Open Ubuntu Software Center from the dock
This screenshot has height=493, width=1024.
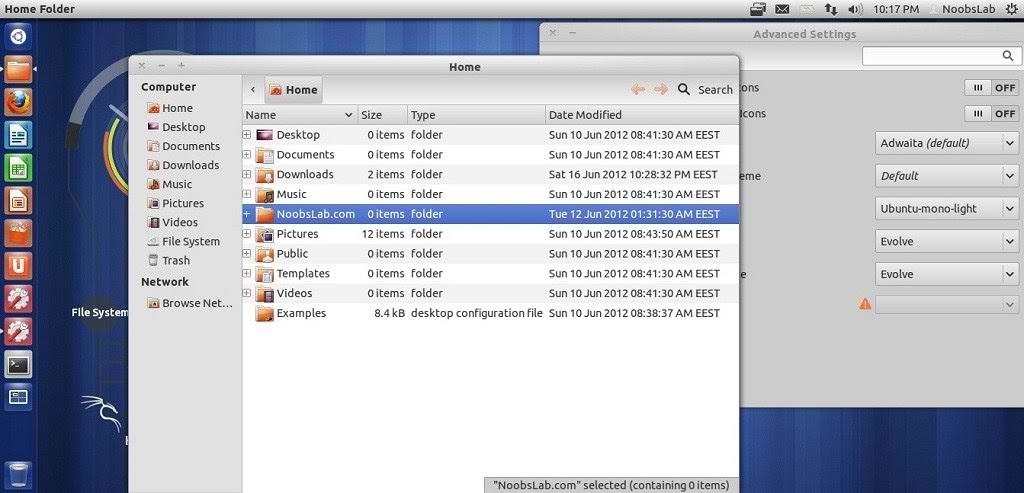point(18,233)
